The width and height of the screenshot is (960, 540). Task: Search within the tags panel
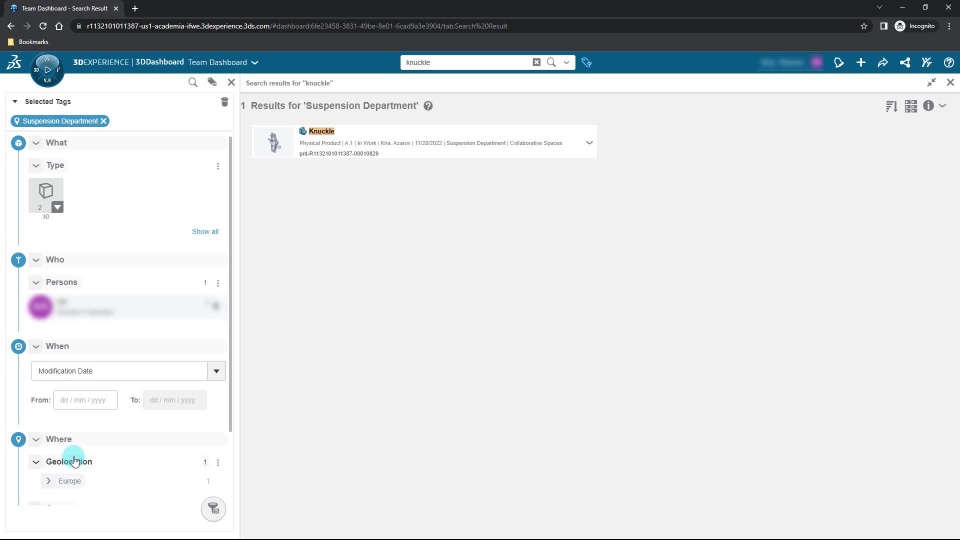tap(193, 82)
